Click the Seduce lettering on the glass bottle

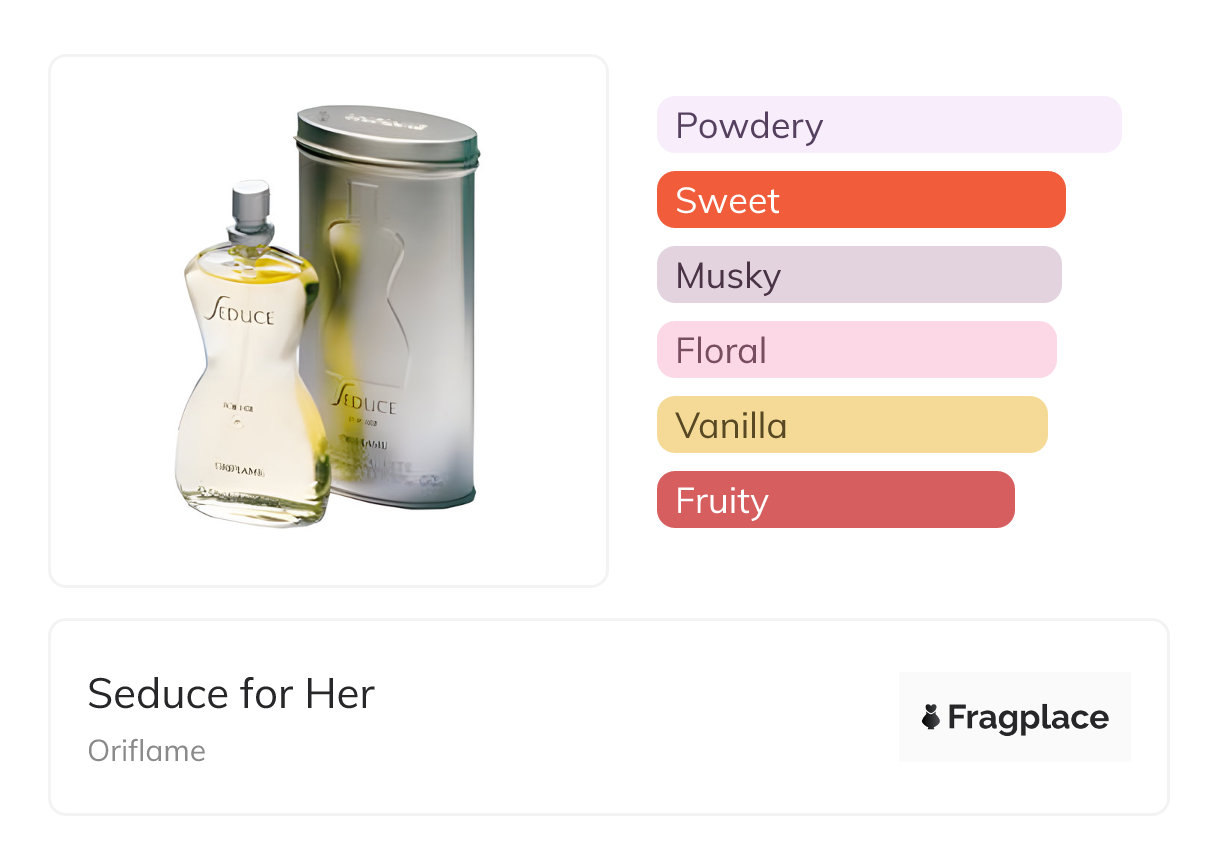(240, 312)
